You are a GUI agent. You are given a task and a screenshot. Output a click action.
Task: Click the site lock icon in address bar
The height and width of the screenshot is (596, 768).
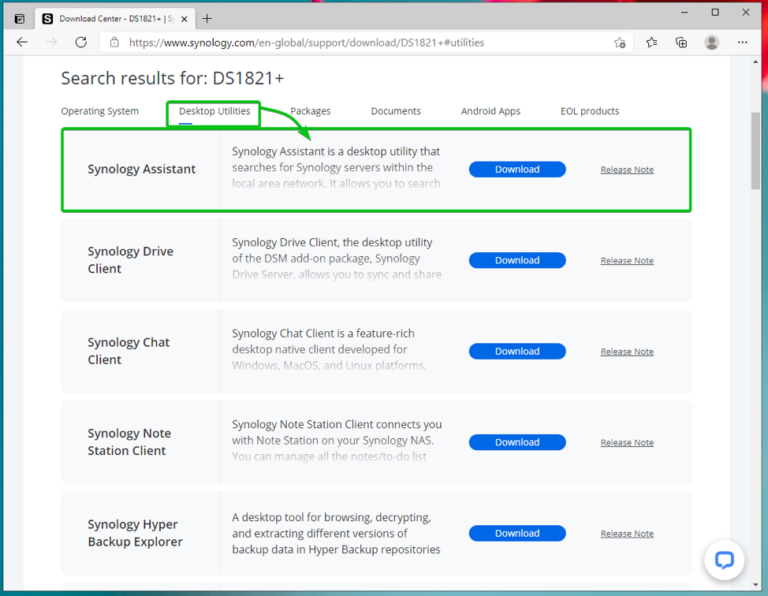tap(114, 43)
